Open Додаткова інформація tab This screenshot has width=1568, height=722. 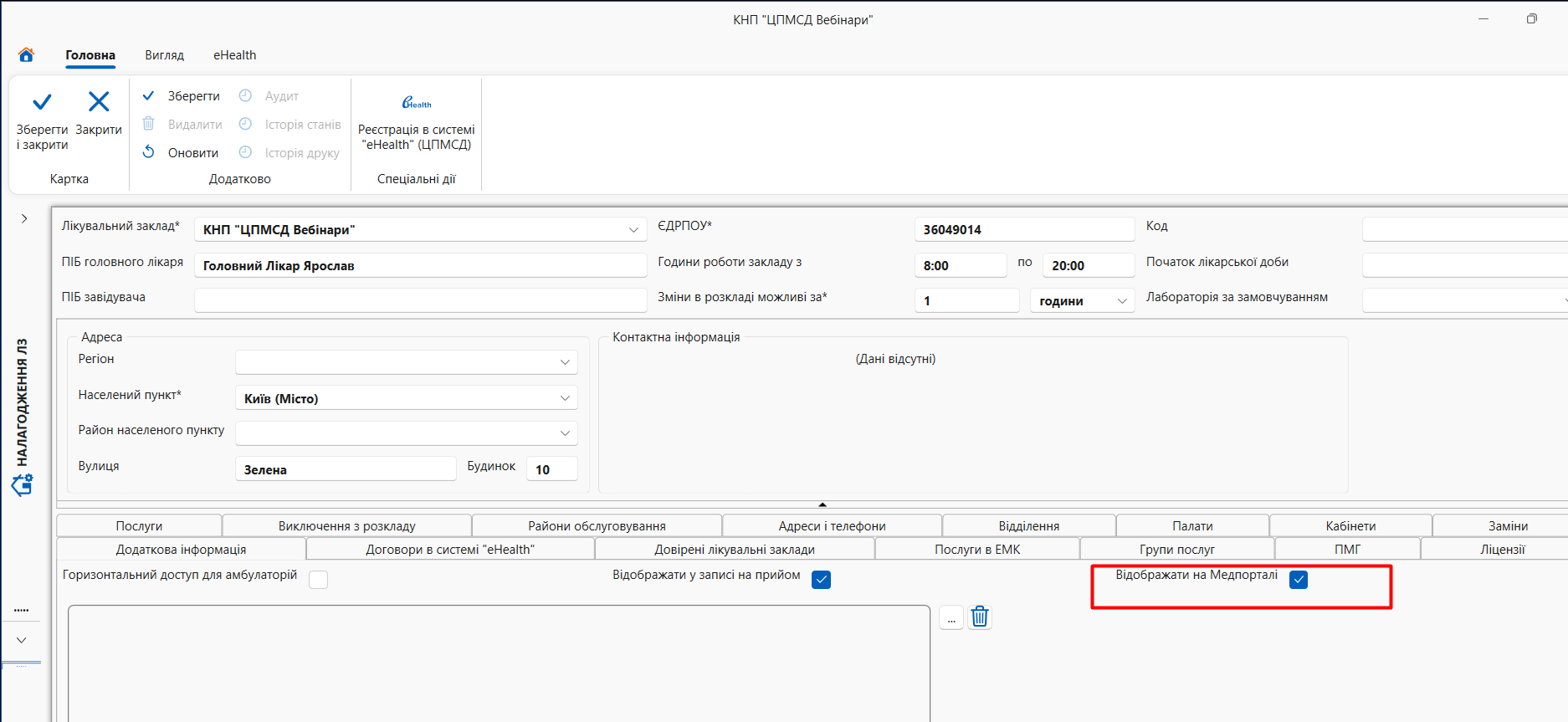pos(181,549)
